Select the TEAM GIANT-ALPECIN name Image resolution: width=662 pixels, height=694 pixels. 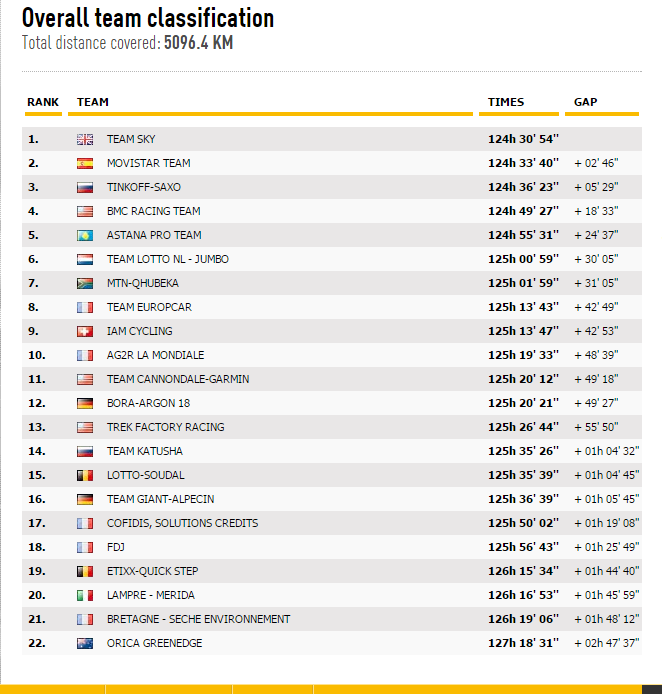click(160, 499)
